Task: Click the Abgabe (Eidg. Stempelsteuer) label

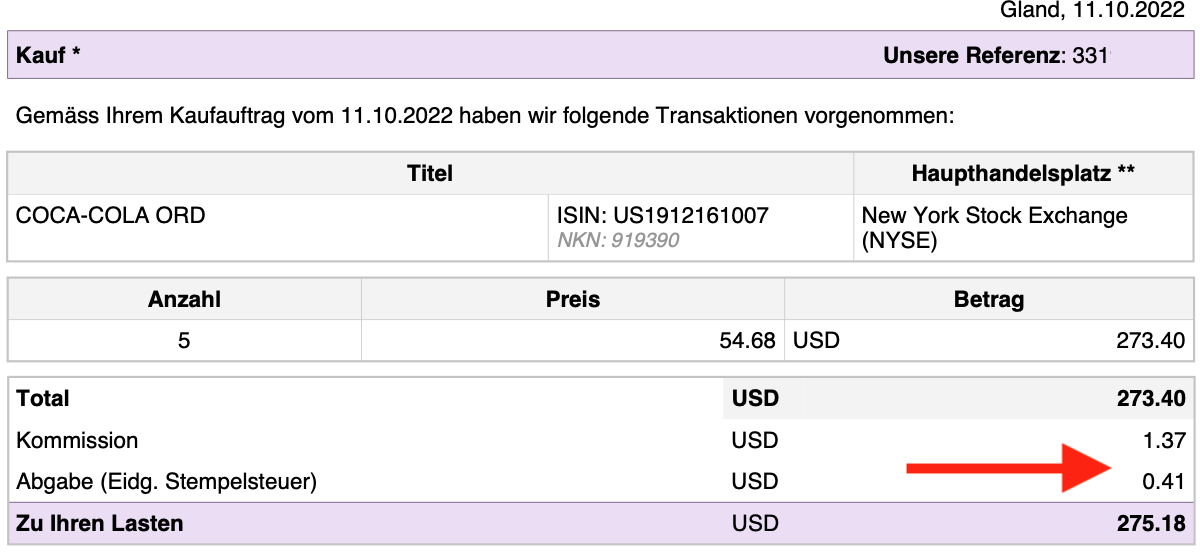Action: point(167,482)
